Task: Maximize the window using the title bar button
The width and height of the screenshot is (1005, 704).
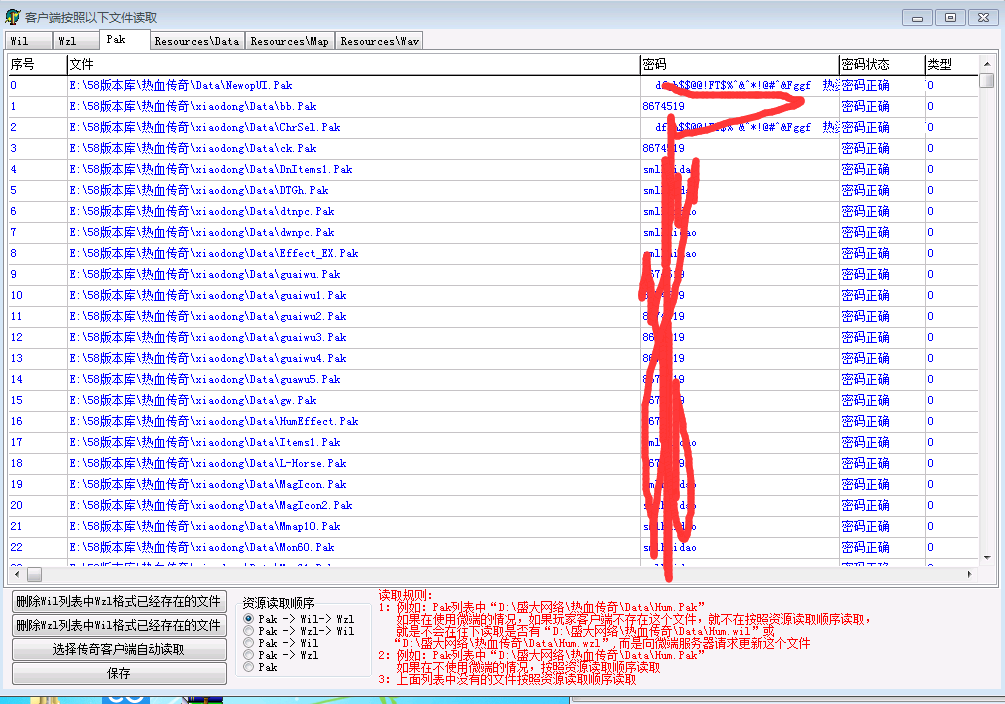Action: click(x=950, y=17)
